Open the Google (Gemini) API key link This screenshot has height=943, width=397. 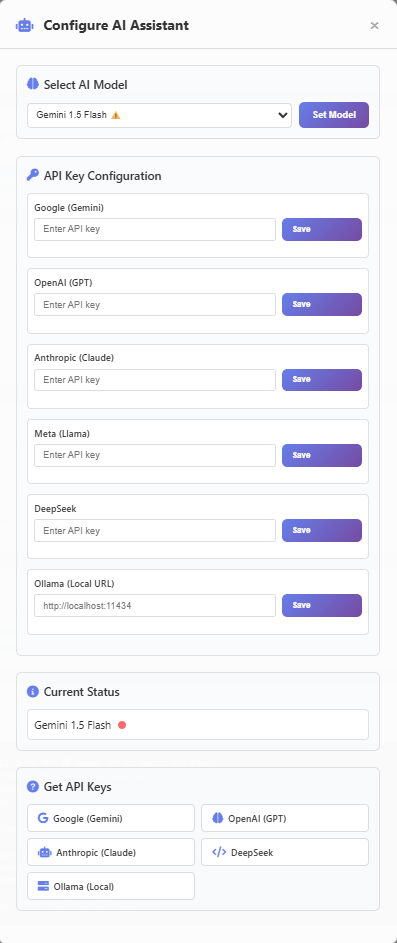111,818
